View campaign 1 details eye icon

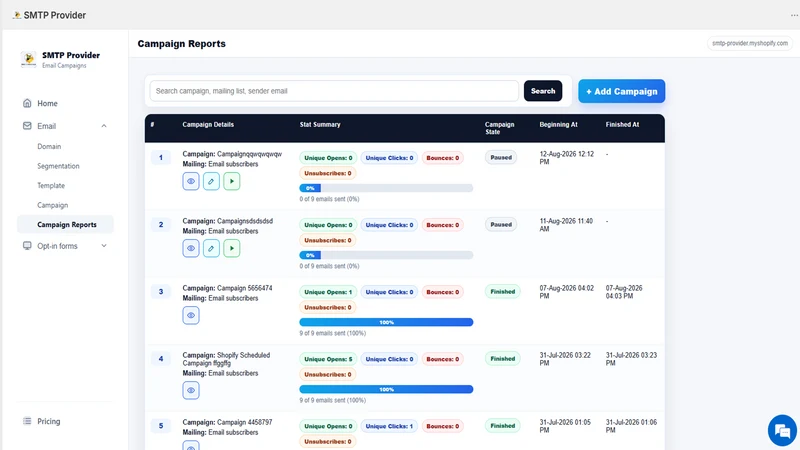[x=191, y=181]
